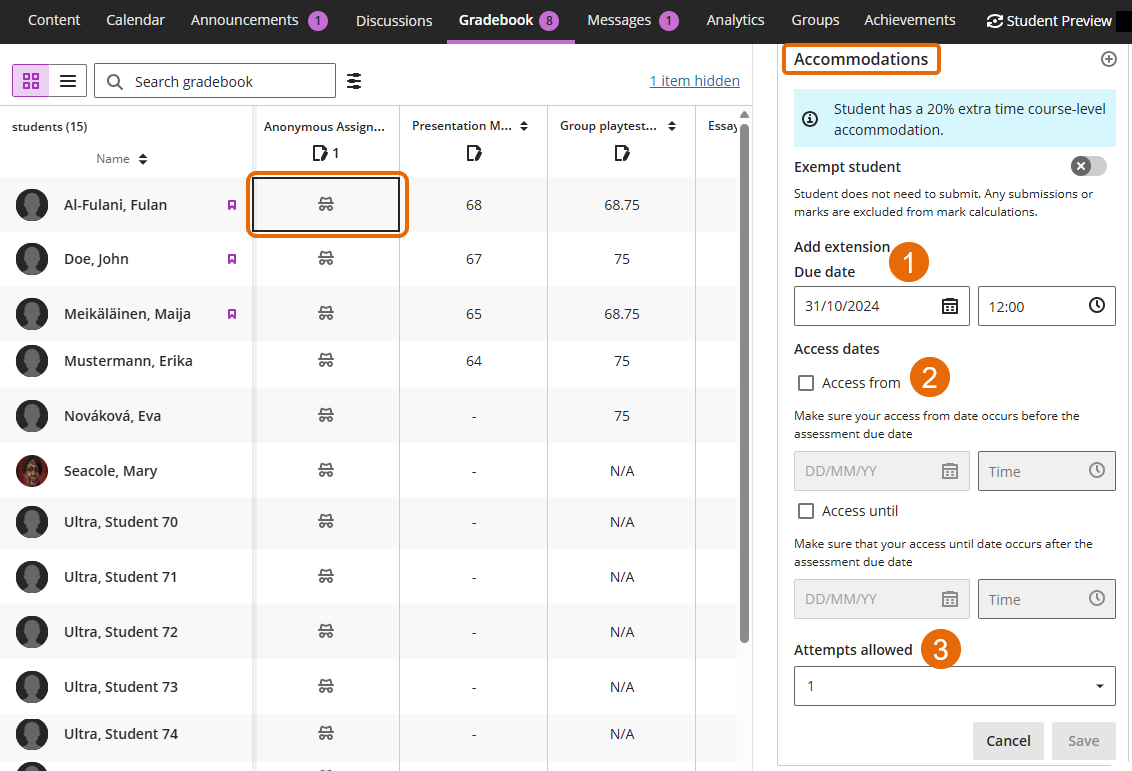Open the Content tab
This screenshot has height=771, width=1132.
[x=54, y=20]
